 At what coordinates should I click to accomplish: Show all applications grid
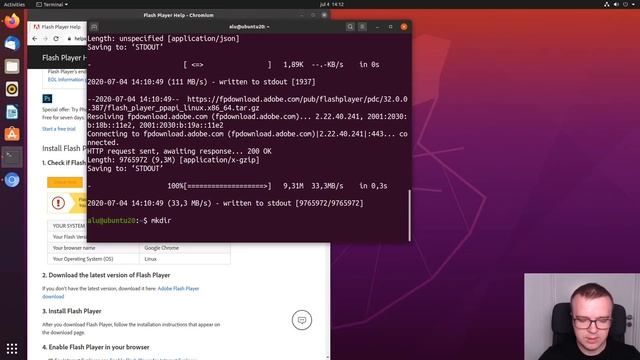(x=12, y=348)
